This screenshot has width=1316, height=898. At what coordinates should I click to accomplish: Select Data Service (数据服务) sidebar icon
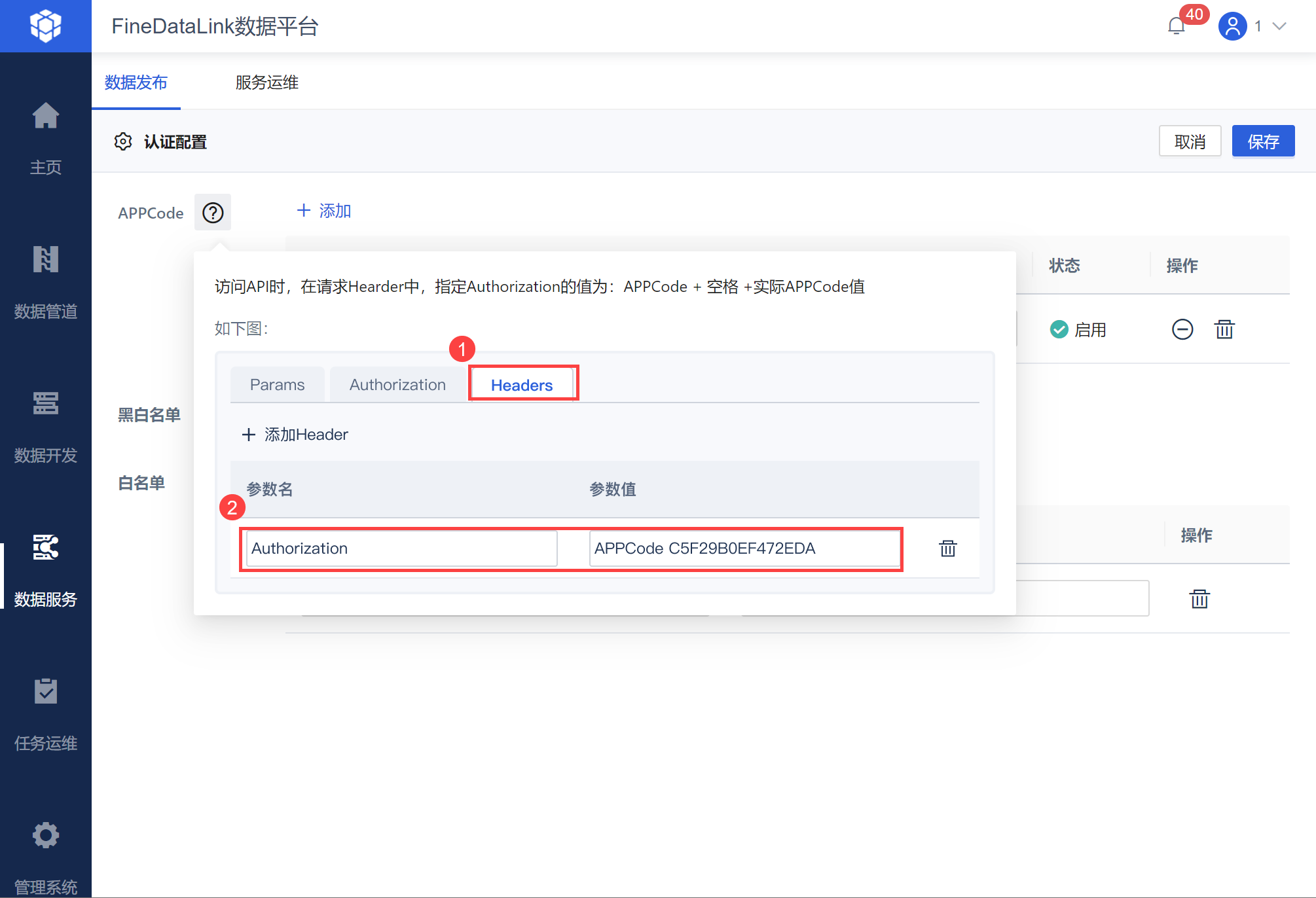[x=45, y=548]
